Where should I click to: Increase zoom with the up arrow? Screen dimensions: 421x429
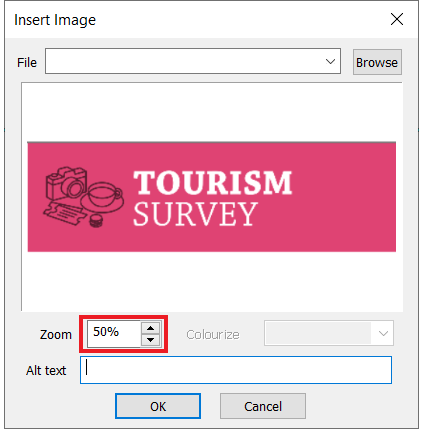pos(150,328)
